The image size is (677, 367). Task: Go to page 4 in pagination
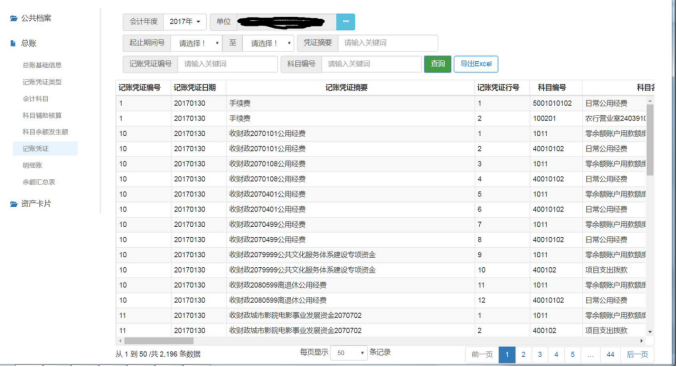556,354
